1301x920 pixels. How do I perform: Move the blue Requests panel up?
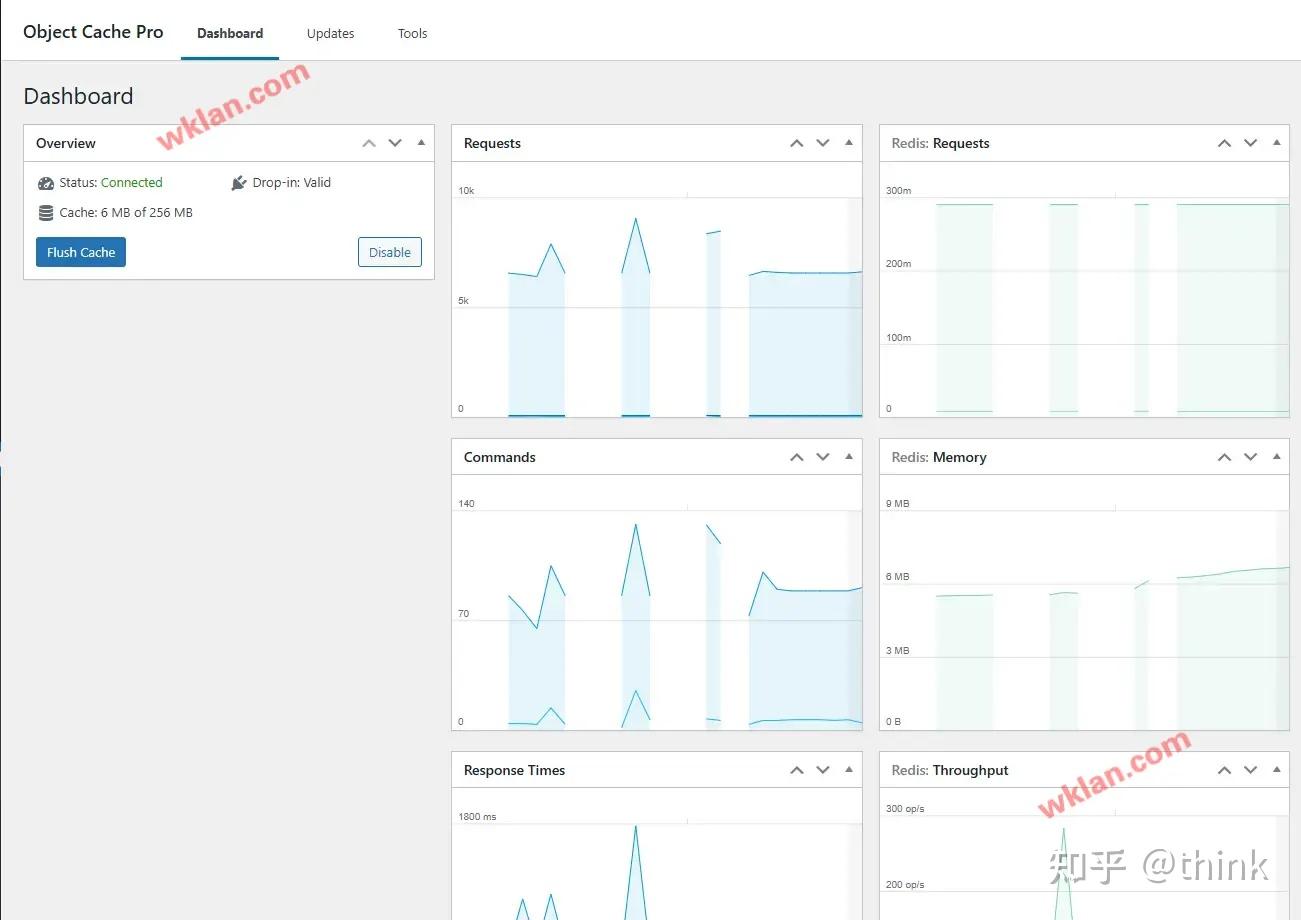(797, 143)
